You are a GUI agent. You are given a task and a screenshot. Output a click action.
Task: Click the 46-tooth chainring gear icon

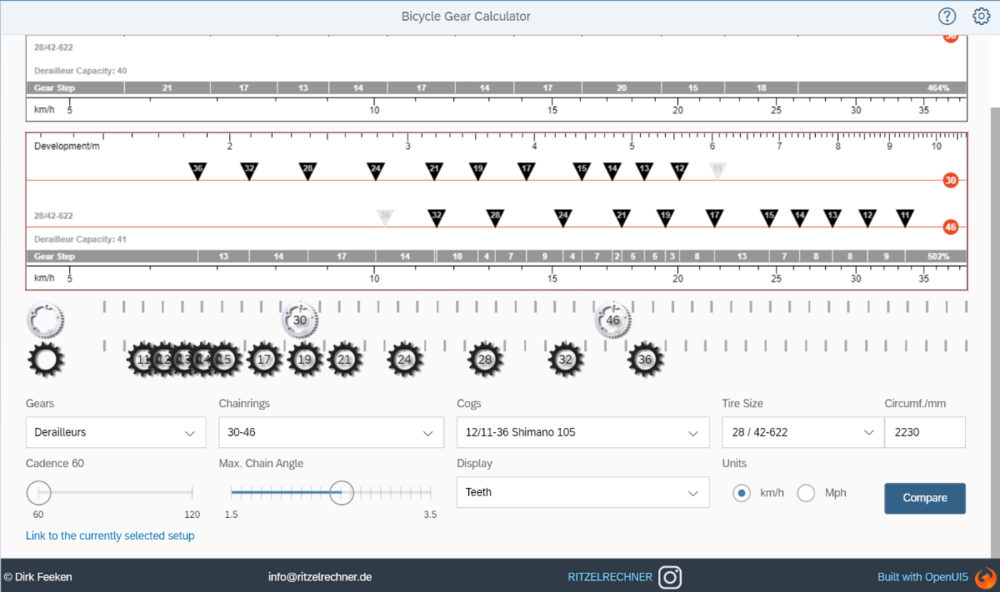(x=613, y=320)
